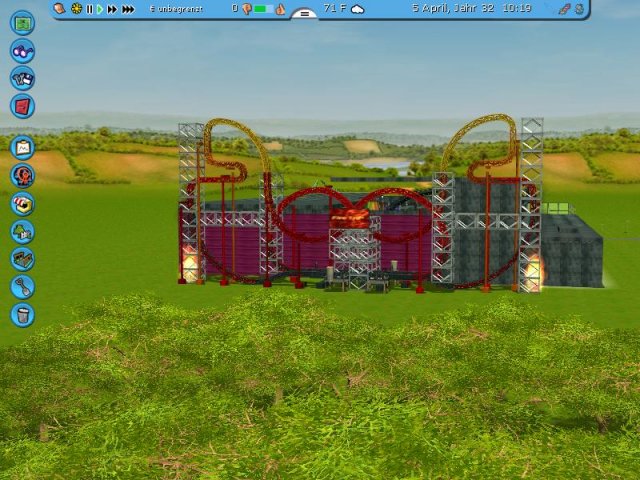The height and width of the screenshot is (480, 640).
Task: Pause the game simulation
Action: point(89,9)
